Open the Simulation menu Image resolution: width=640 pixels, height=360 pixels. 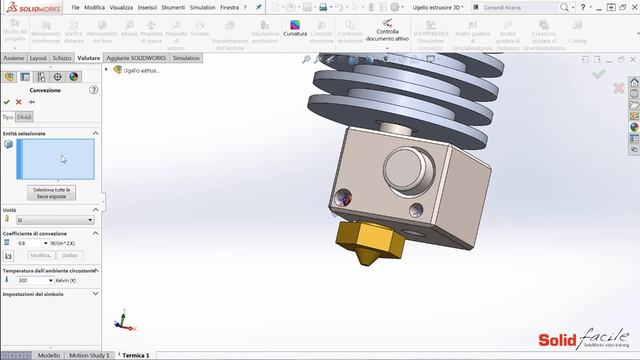click(202, 7)
